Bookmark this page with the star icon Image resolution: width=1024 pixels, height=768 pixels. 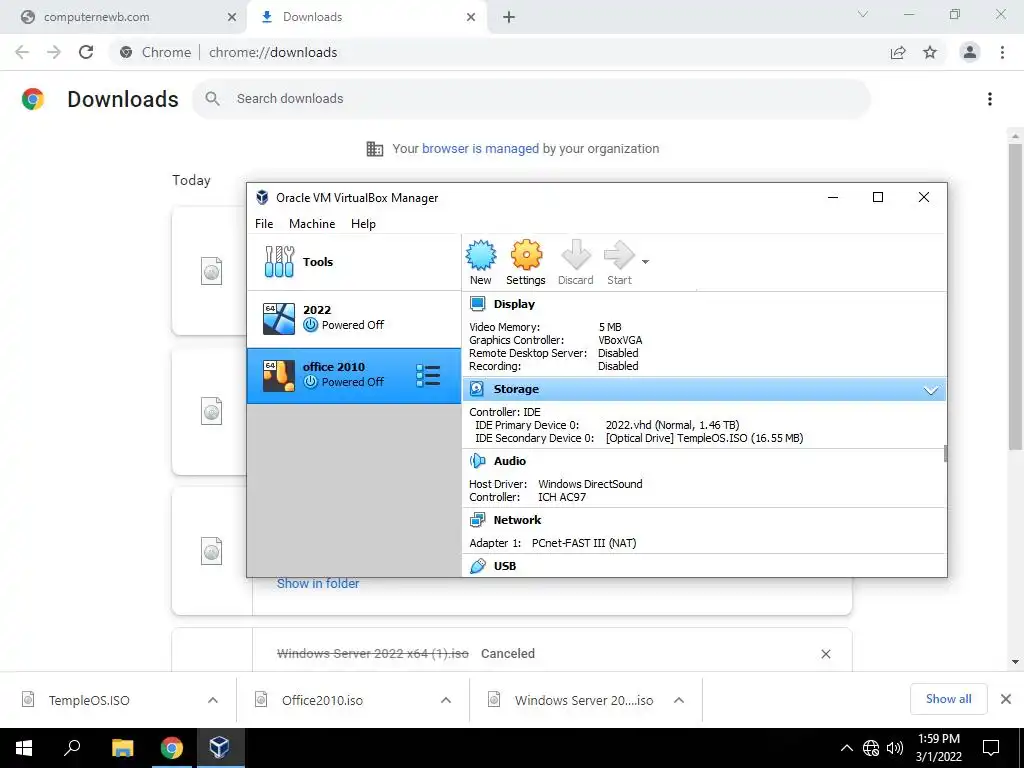[930, 53]
